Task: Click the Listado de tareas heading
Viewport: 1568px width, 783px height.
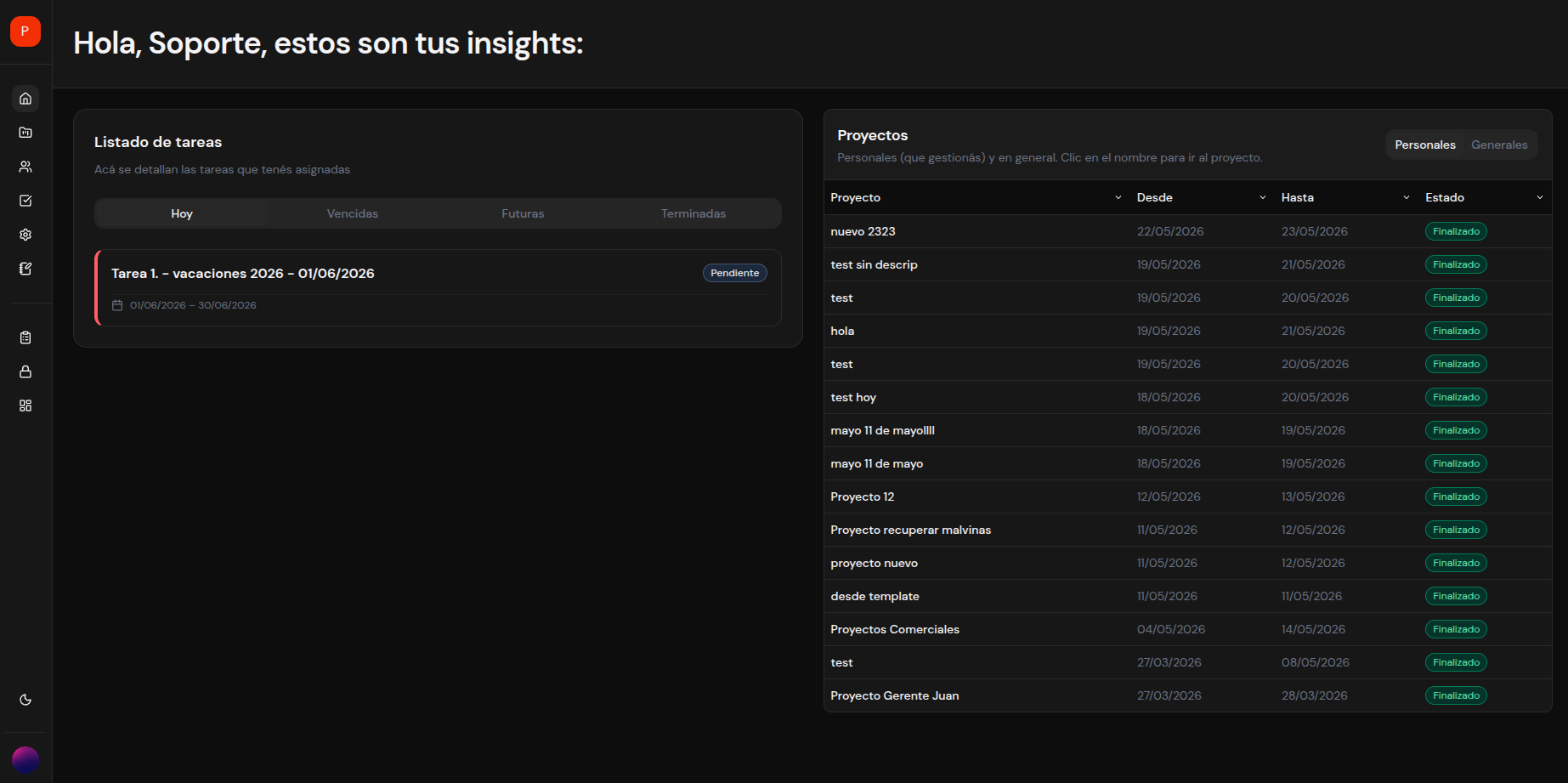Action: tap(158, 142)
